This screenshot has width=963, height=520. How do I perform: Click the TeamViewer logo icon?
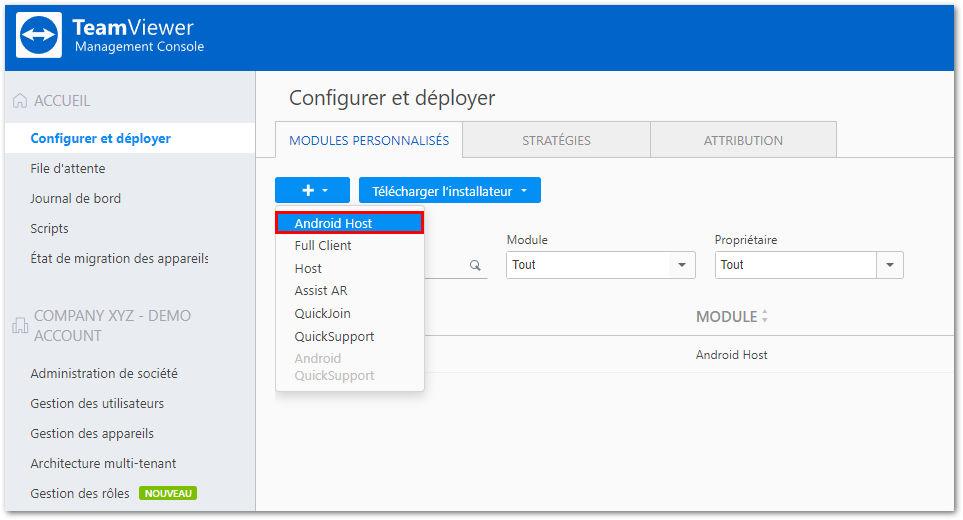[x=39, y=35]
